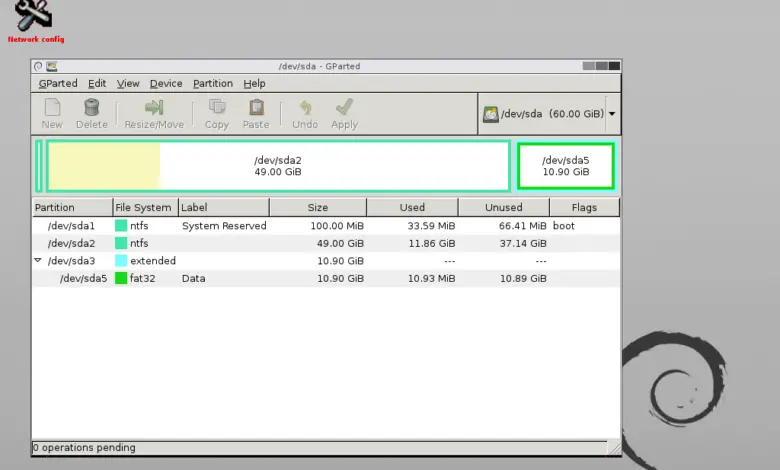Click the Data label cell
Screen dimensions: 780x470
[x=194, y=279]
